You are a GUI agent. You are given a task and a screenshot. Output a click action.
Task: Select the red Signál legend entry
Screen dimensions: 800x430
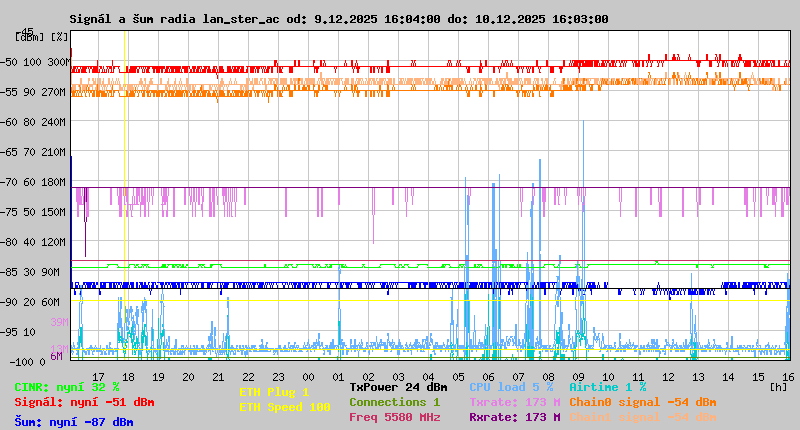[x=84, y=402]
